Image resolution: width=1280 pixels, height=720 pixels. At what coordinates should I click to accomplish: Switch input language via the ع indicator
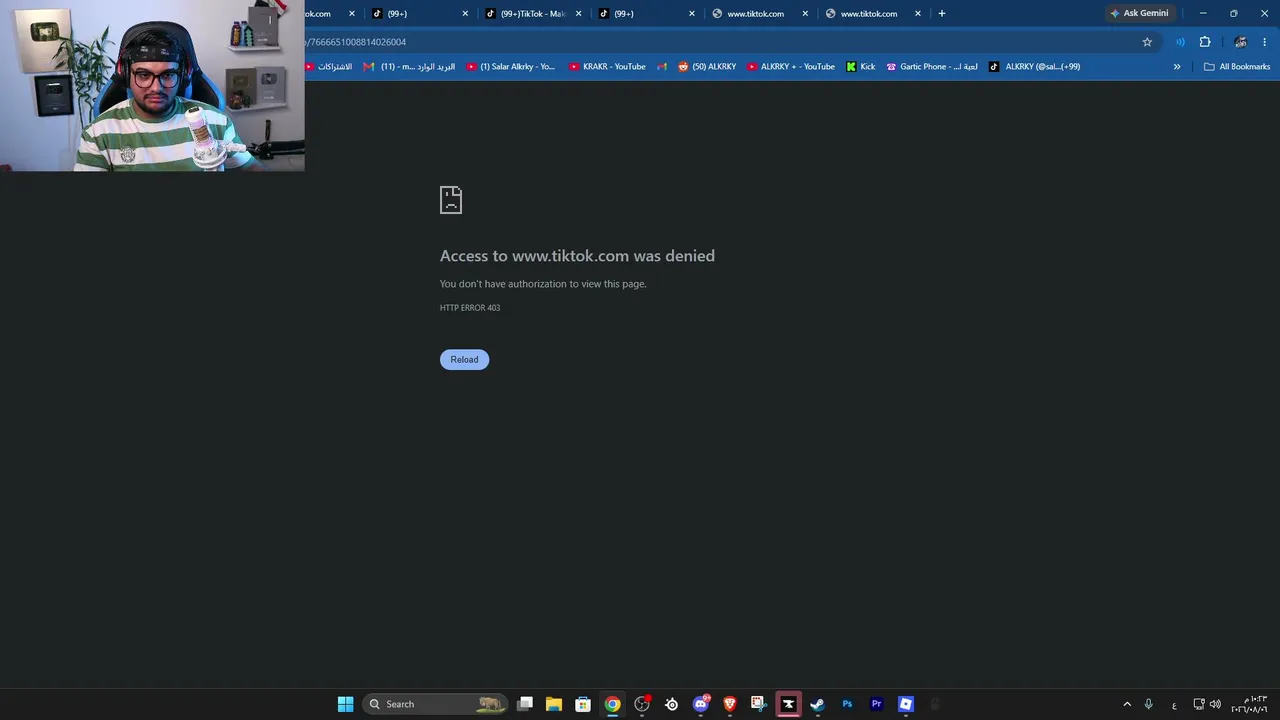pos(1174,705)
